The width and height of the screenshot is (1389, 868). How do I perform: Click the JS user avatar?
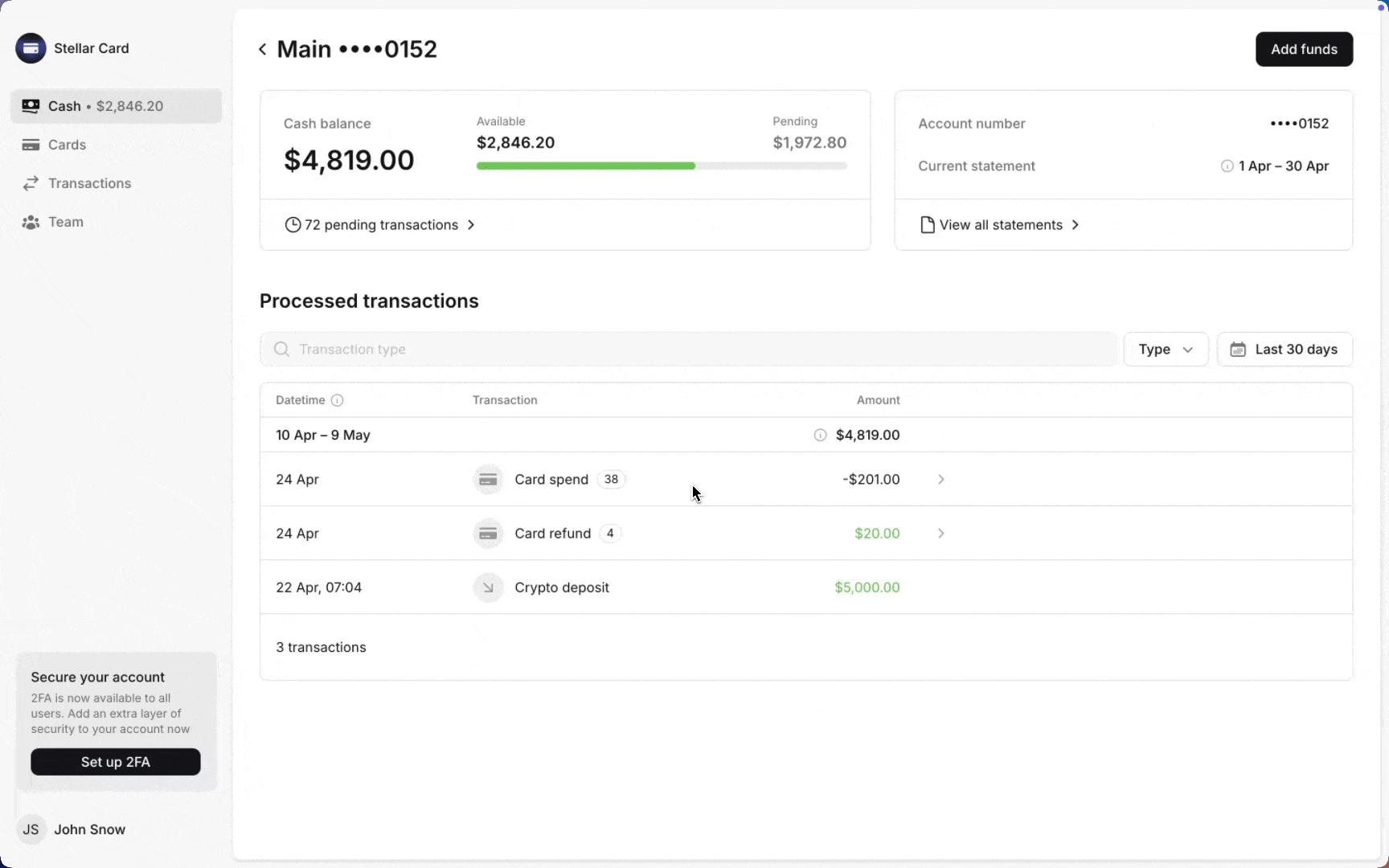[x=31, y=829]
